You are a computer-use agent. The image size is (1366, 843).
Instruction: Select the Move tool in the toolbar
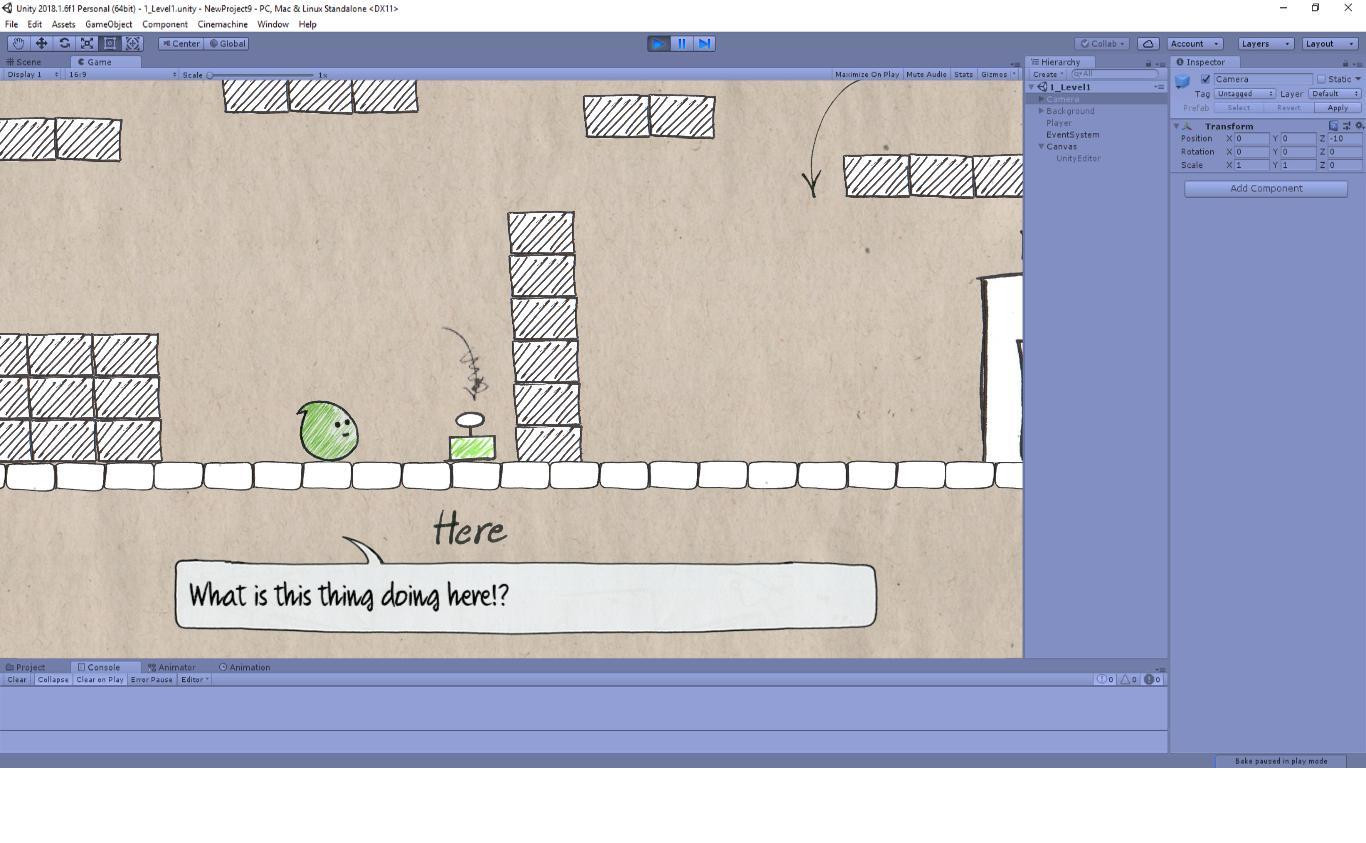click(x=41, y=43)
